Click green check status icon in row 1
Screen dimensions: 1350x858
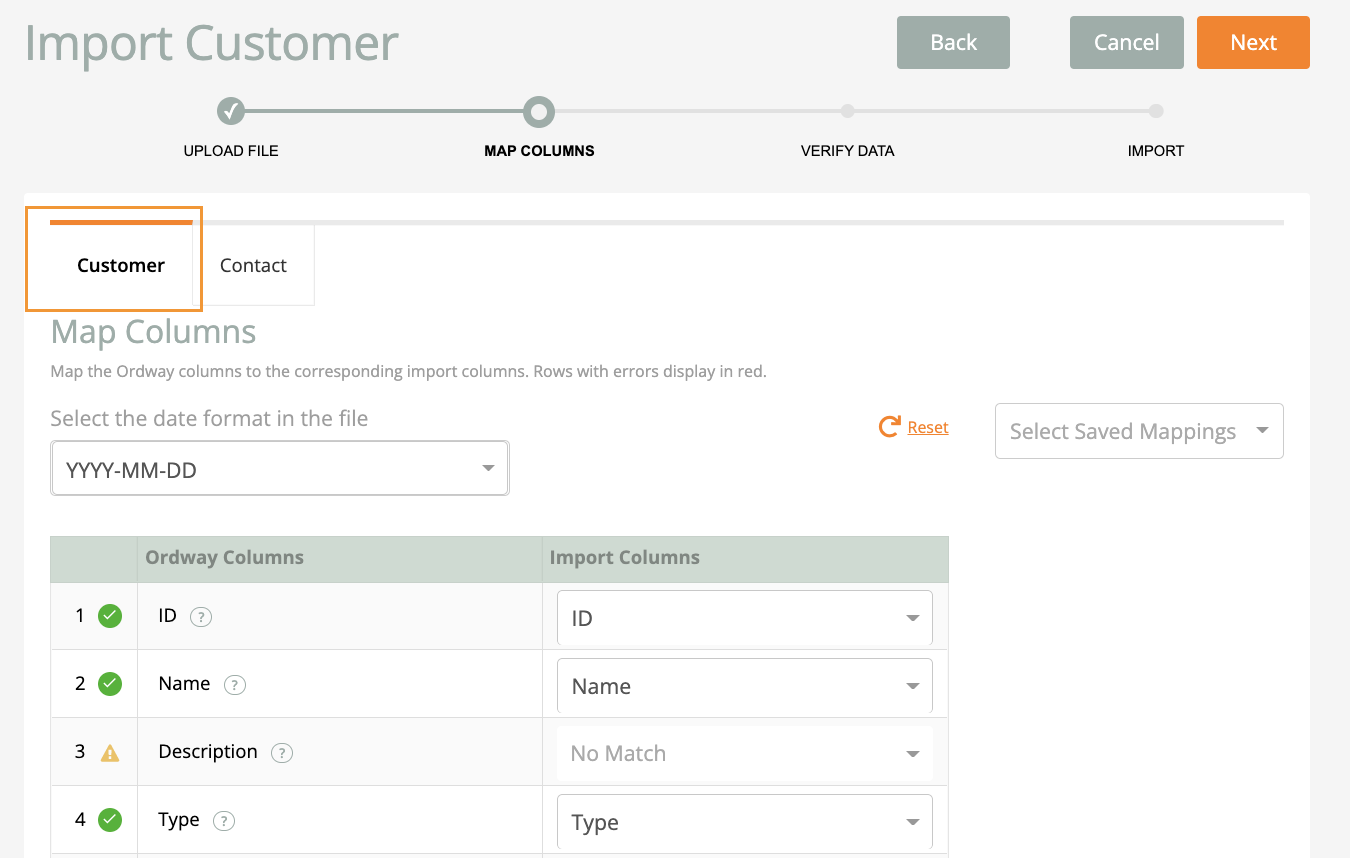point(110,616)
